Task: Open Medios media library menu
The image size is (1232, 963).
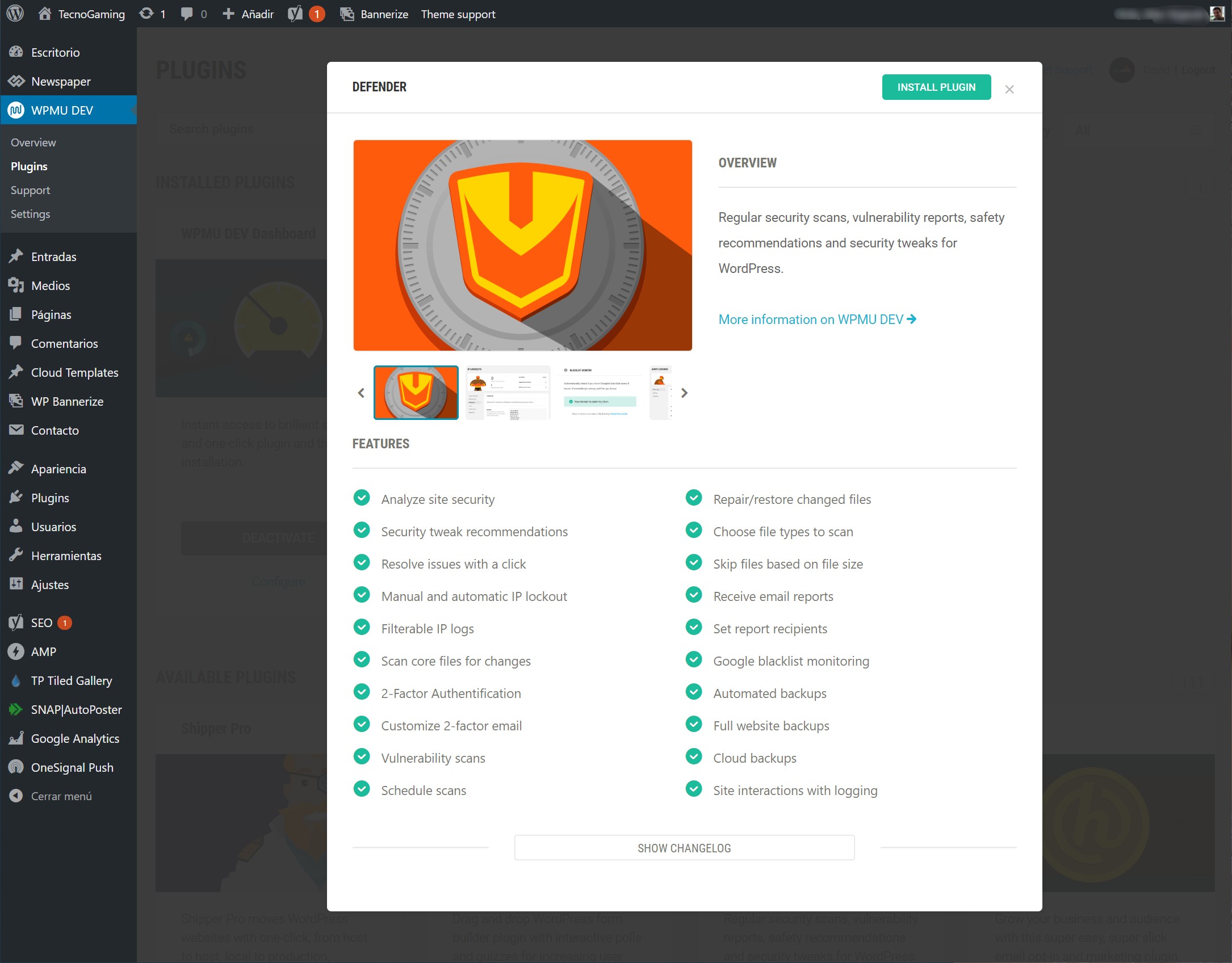Action: click(x=68, y=285)
